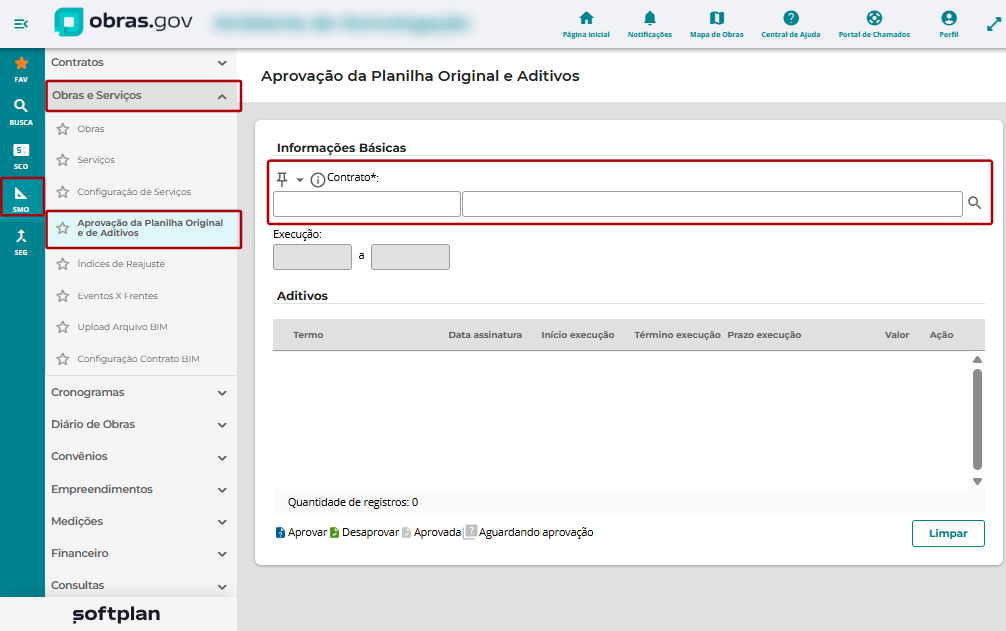1006x631 pixels.
Task: Favorite Aprovação da Planilha Original star
Action: click(62, 228)
